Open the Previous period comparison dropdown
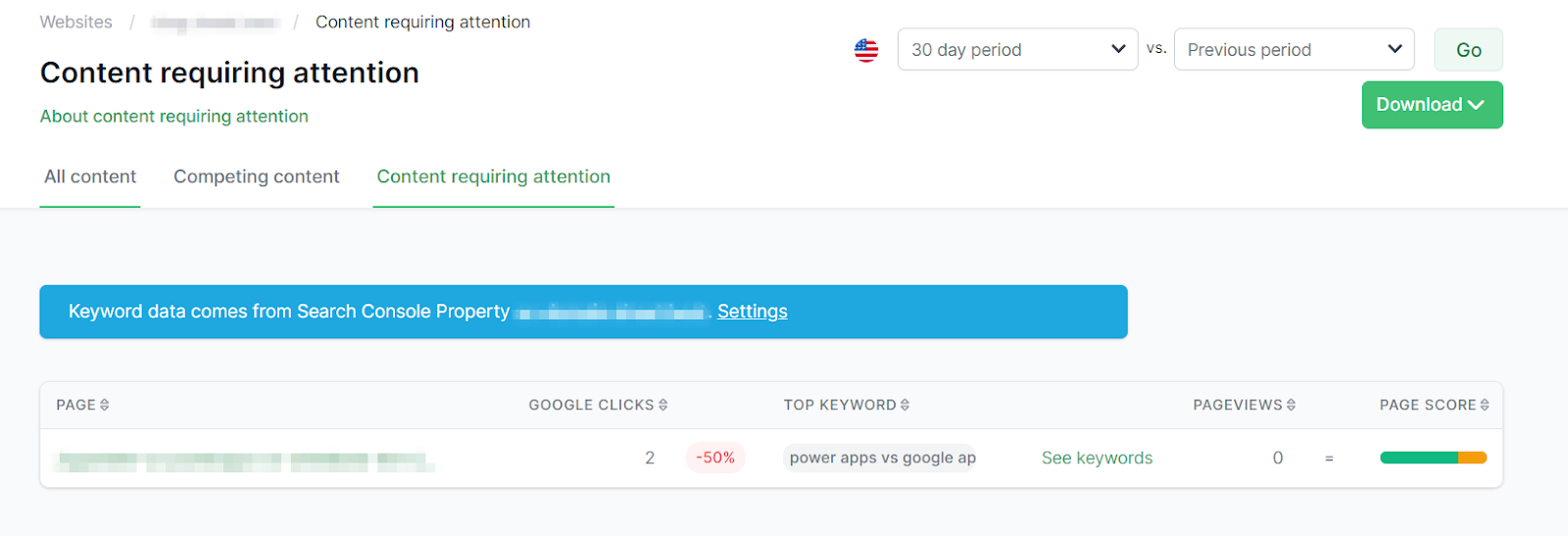The image size is (1568, 536). point(1294,49)
